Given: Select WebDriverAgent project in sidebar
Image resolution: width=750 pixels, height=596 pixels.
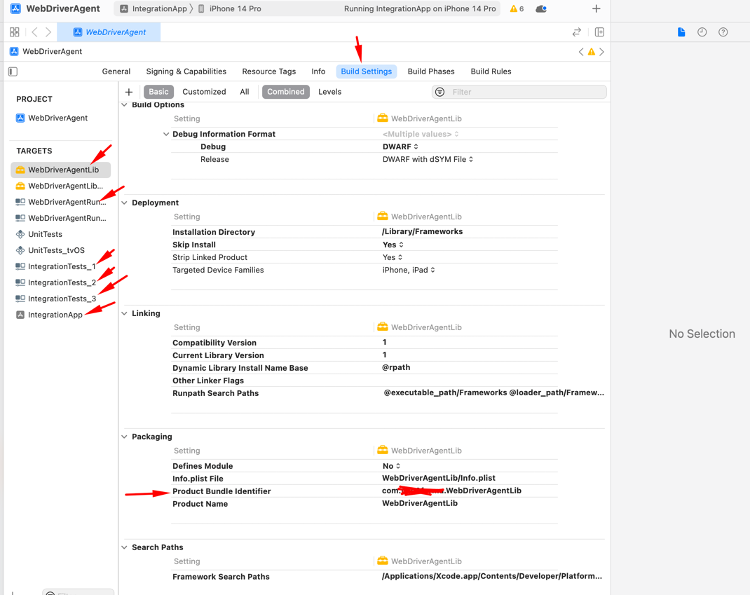Looking at the screenshot, I should point(57,118).
